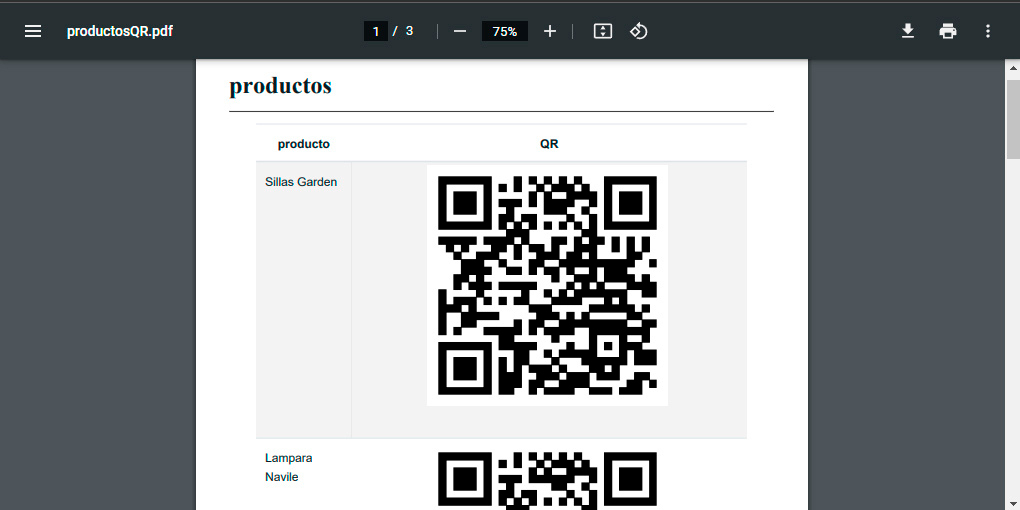The height and width of the screenshot is (510, 1020).
Task: Click the zoom in plus icon
Action: coord(550,31)
